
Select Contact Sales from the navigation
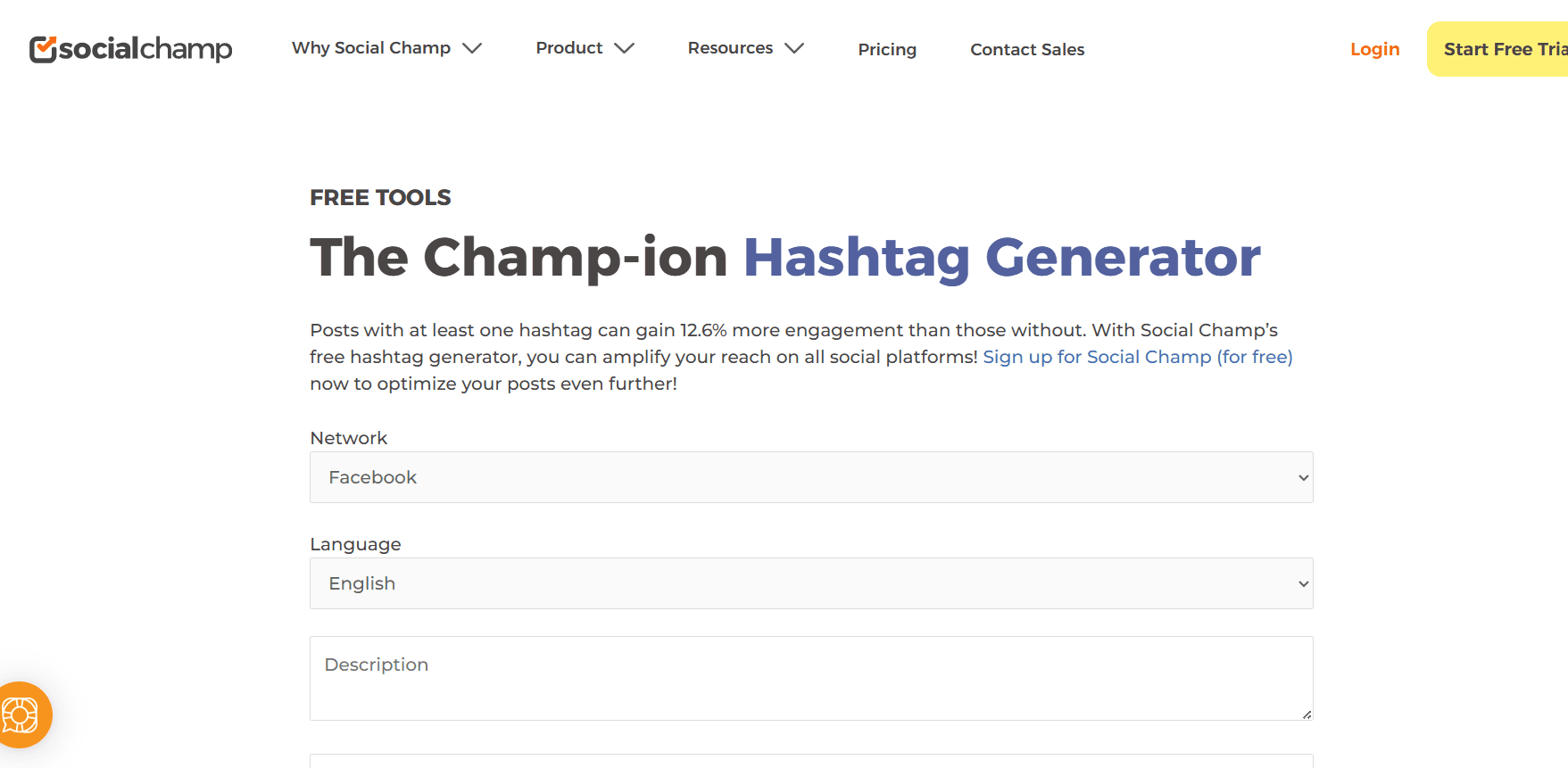[1027, 49]
